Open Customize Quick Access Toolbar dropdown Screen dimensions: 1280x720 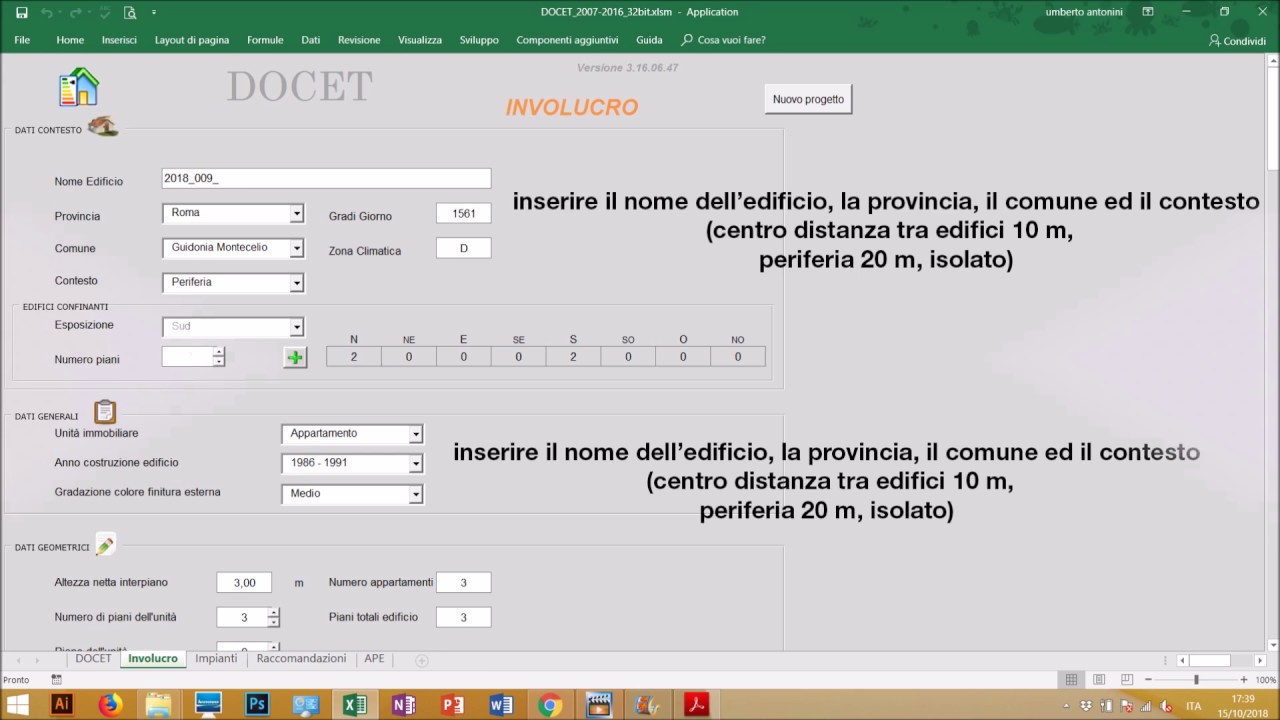(153, 12)
